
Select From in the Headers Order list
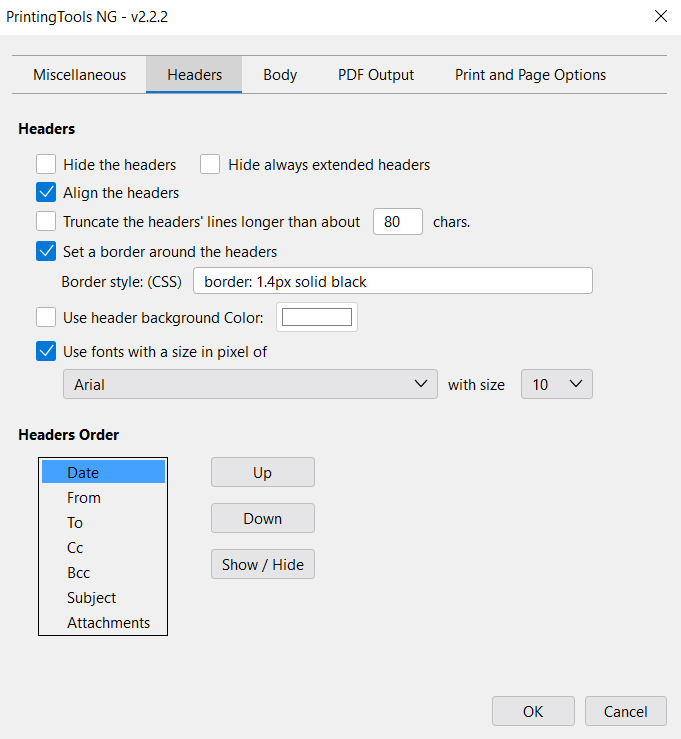pyautogui.click(x=103, y=498)
